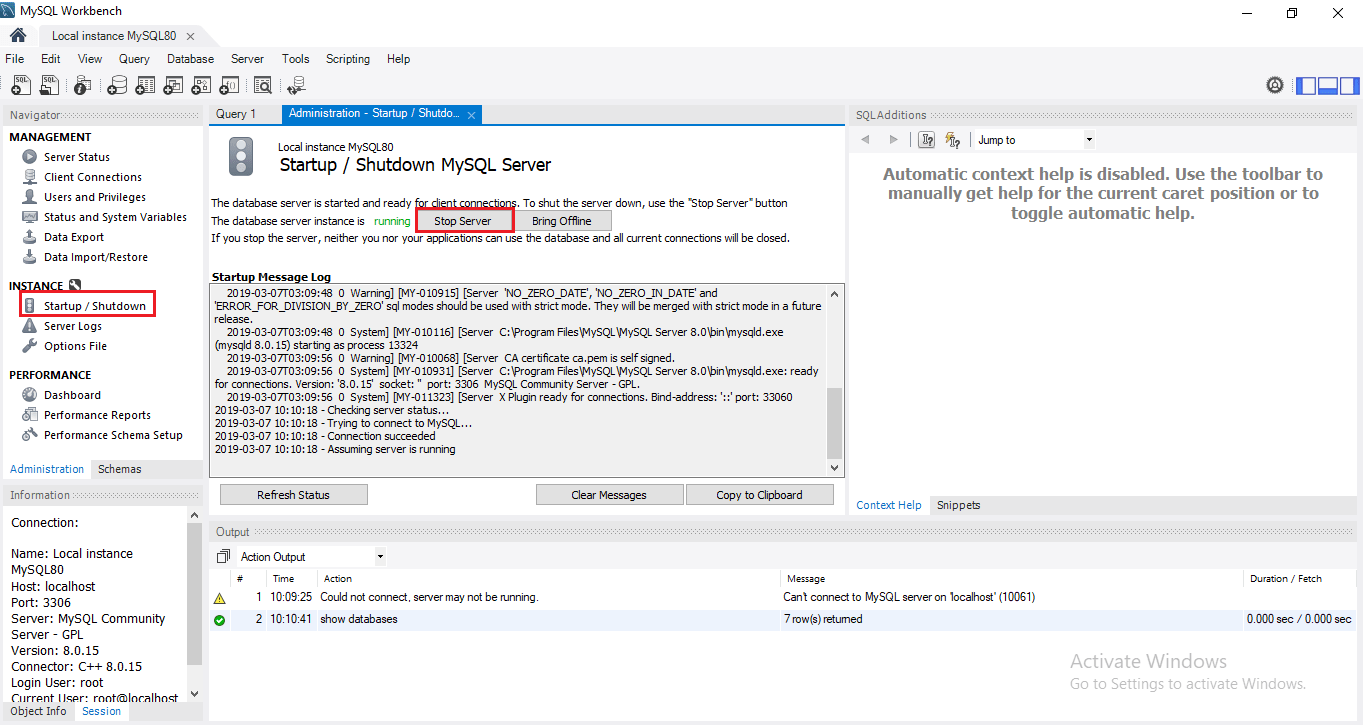Image resolution: width=1363 pixels, height=725 pixels.
Task: Switch to the Query 1 tab
Action: pos(236,114)
